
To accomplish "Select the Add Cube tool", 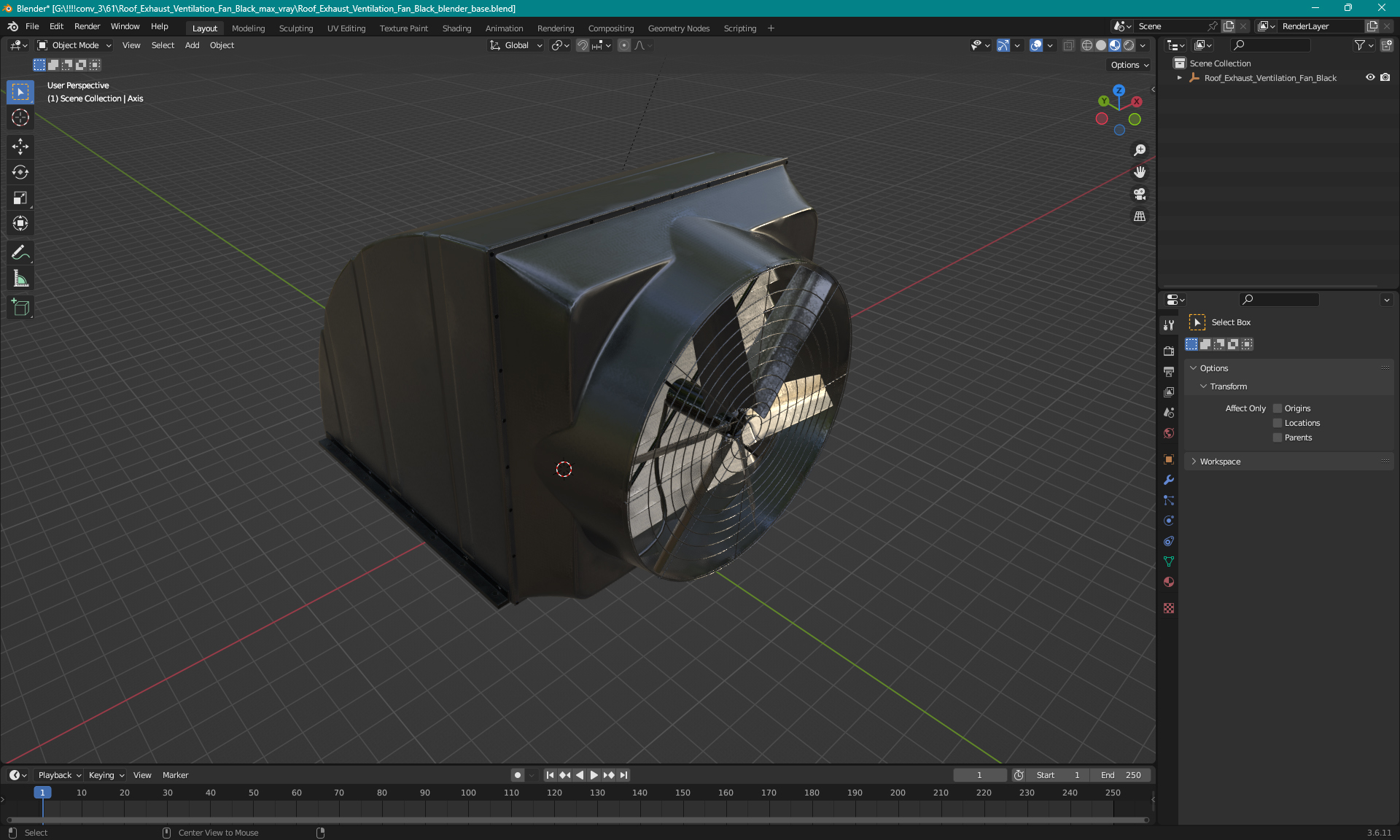I will click(x=20, y=308).
